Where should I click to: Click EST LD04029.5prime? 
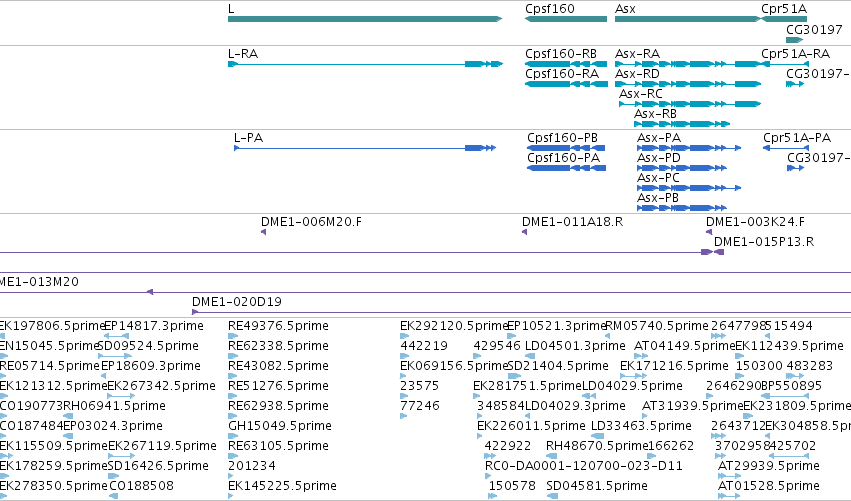tap(632, 386)
